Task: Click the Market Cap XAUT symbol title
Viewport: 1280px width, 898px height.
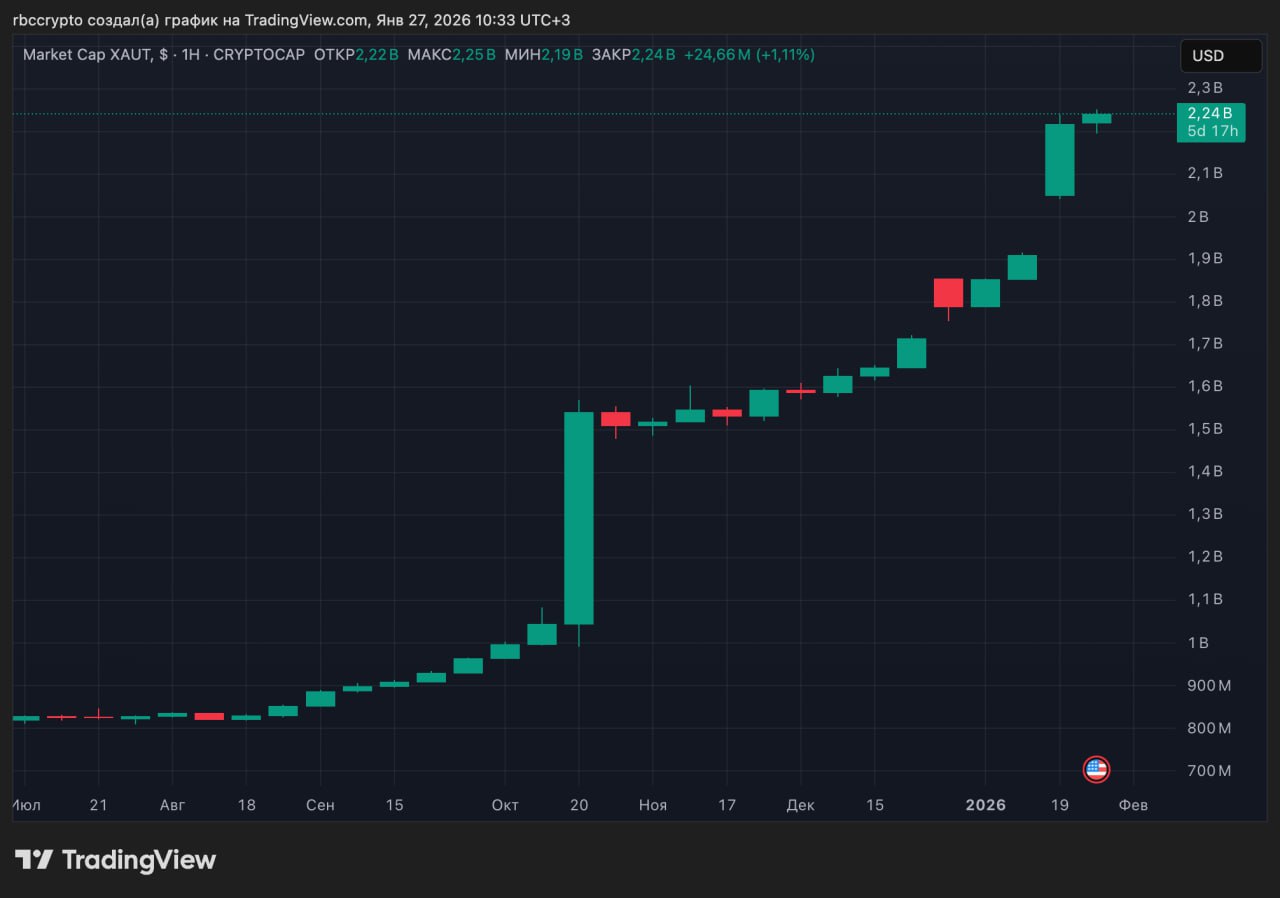Action: 87,55
